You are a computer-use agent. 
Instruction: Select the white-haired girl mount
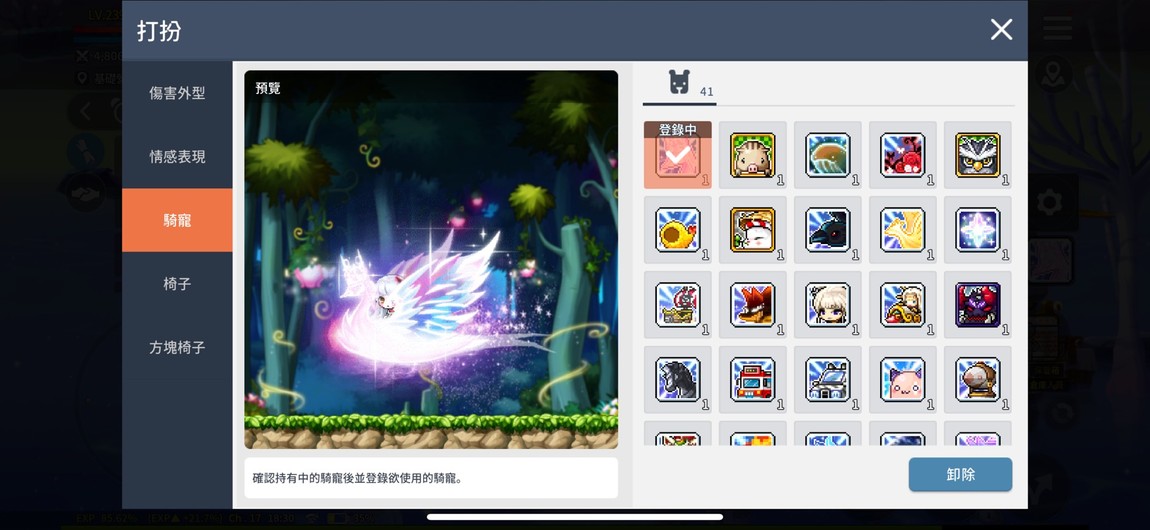pyautogui.click(x=827, y=305)
